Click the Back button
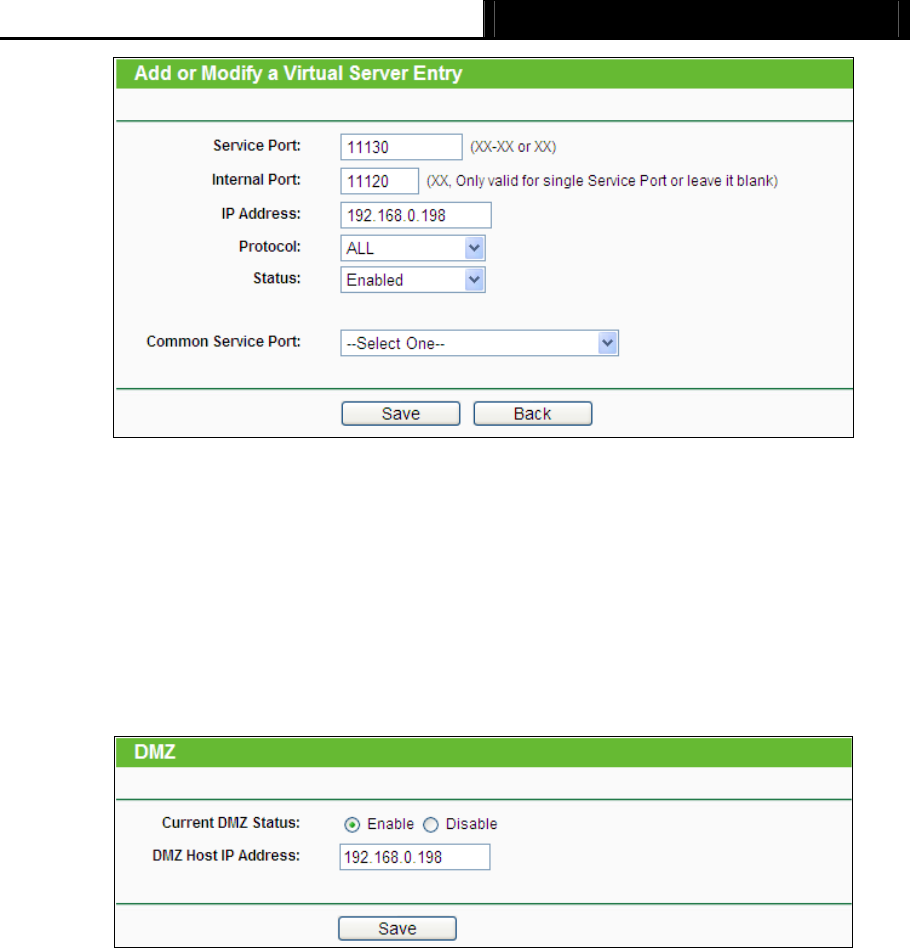 pos(532,414)
